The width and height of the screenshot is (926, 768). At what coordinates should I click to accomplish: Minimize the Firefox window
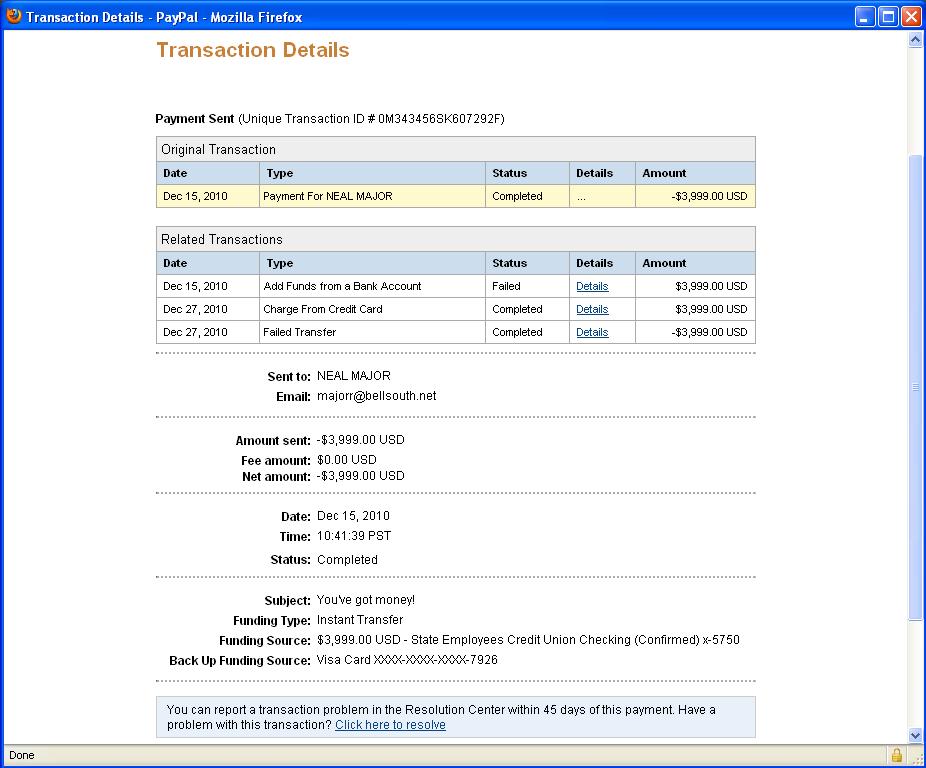(864, 17)
